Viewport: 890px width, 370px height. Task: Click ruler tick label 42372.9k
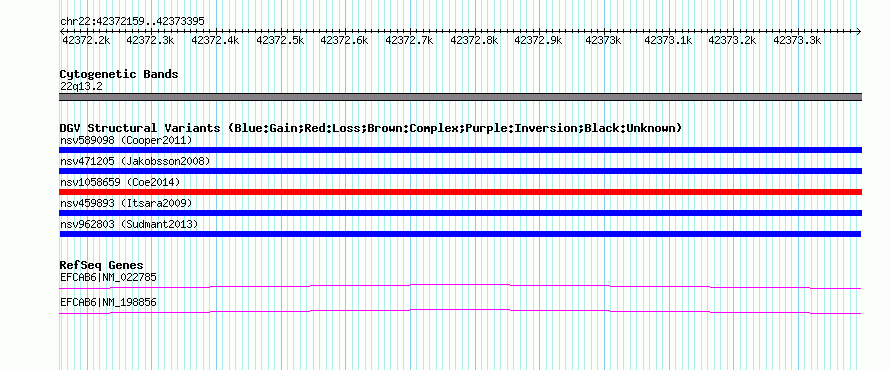coord(538,40)
